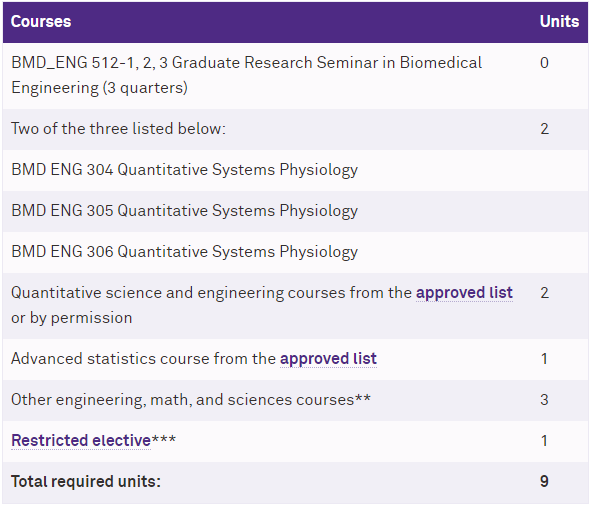Click the units value 2 in the 'Two of the three' row
The height and width of the screenshot is (507, 592).
(x=544, y=129)
